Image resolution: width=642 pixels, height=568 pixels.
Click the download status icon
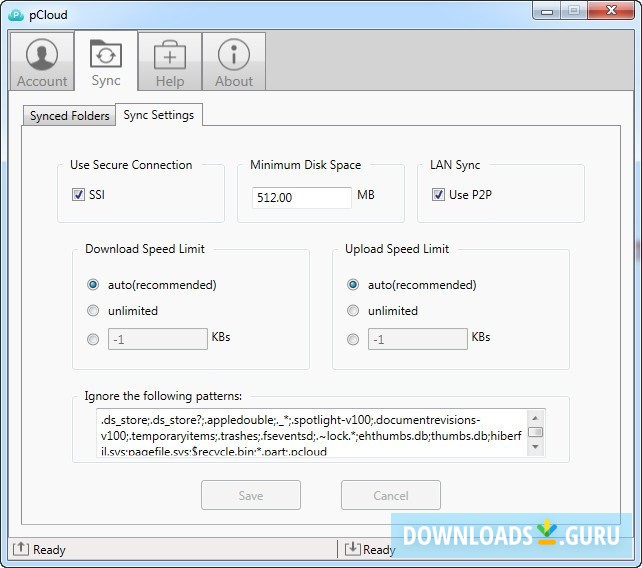[x=353, y=549]
